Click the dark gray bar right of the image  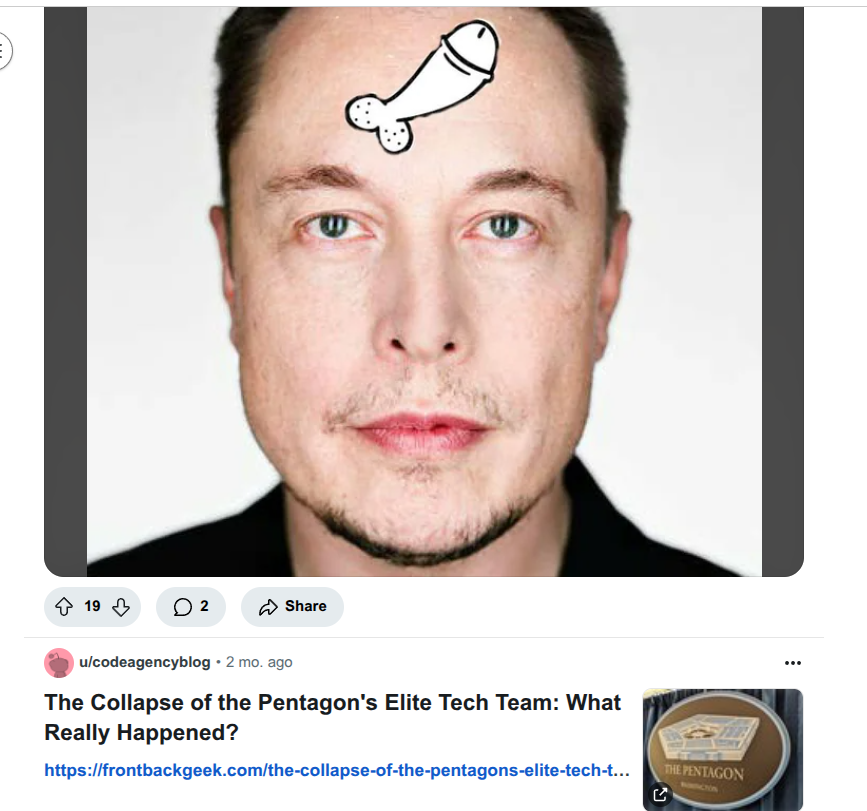tap(782, 291)
